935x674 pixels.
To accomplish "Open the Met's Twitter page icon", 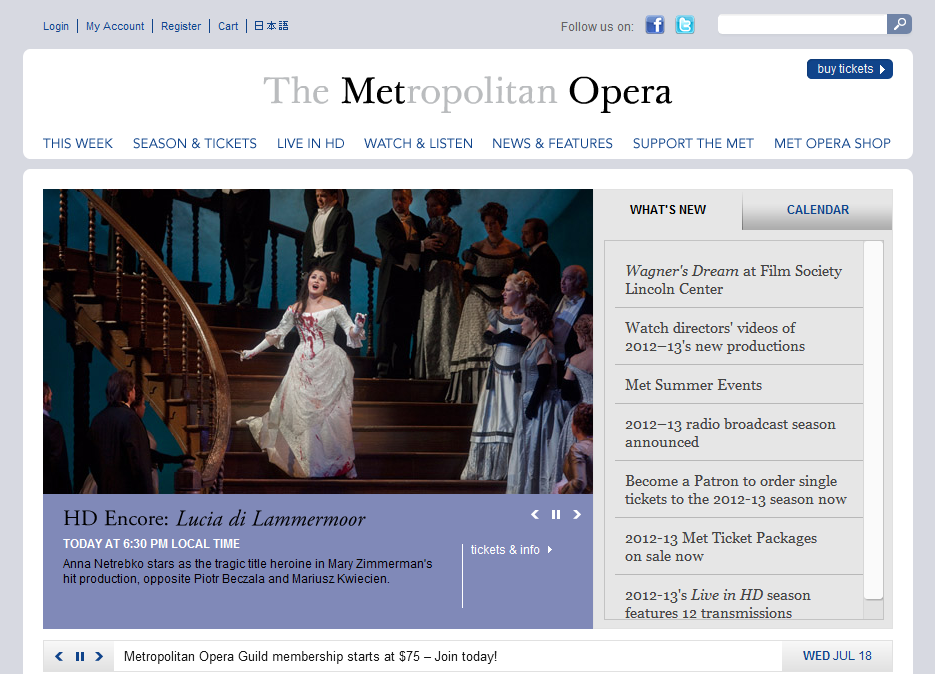I will pos(685,25).
